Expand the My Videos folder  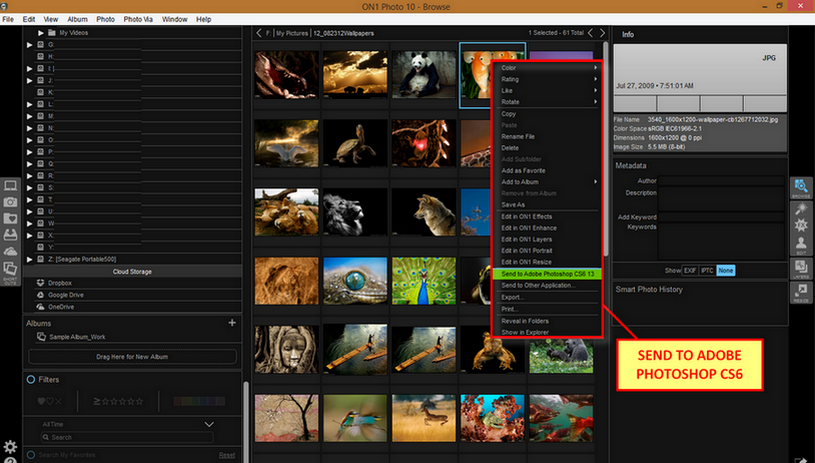tap(41, 33)
